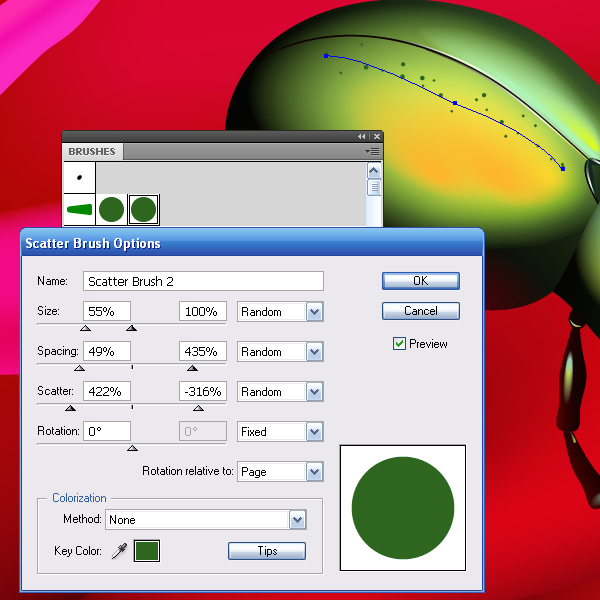Click the active Rotation field showing 0°

[x=107, y=431]
